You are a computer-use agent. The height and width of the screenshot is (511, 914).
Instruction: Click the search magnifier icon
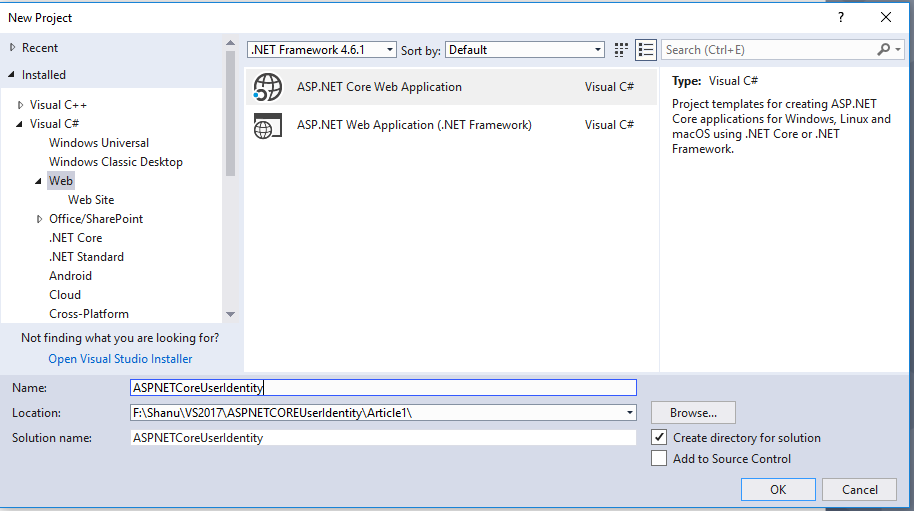(x=884, y=50)
